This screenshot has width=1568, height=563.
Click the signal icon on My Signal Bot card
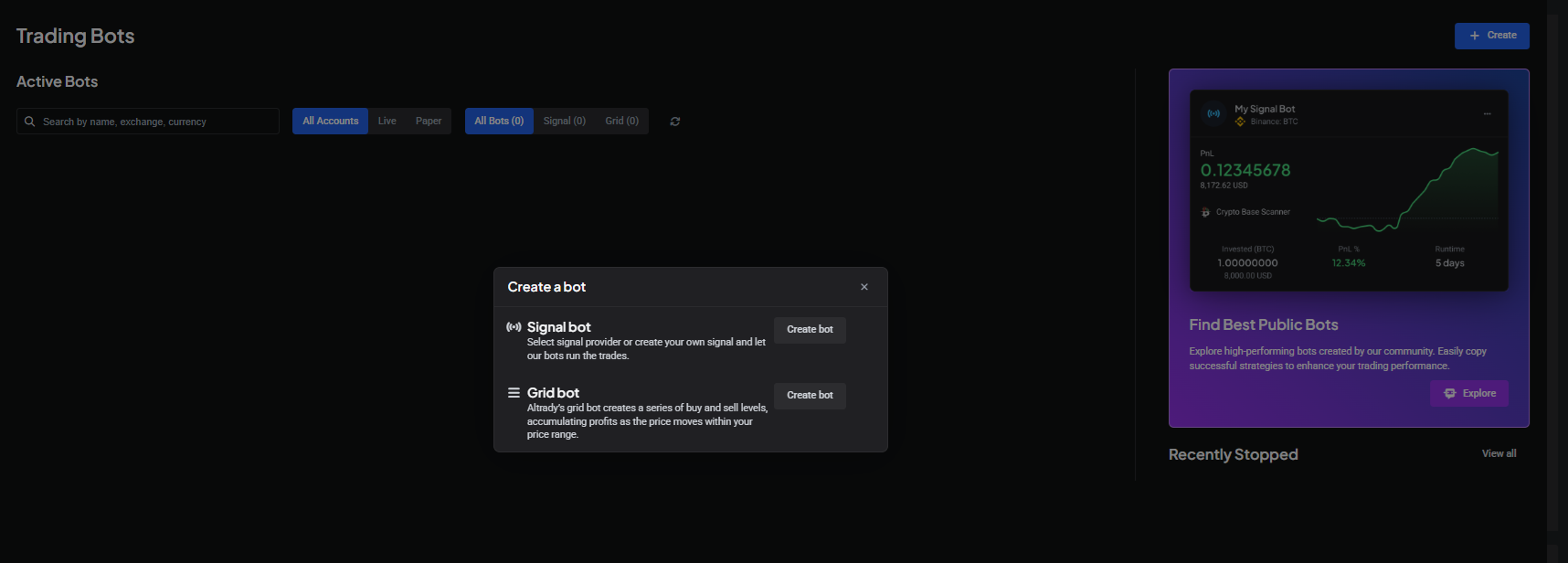[1213, 114]
